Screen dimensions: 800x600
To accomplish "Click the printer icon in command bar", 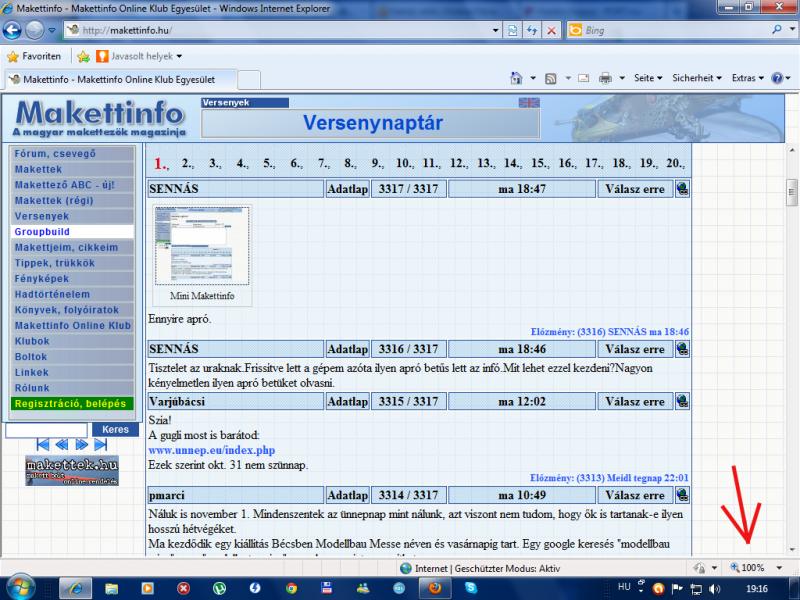I will point(605,78).
